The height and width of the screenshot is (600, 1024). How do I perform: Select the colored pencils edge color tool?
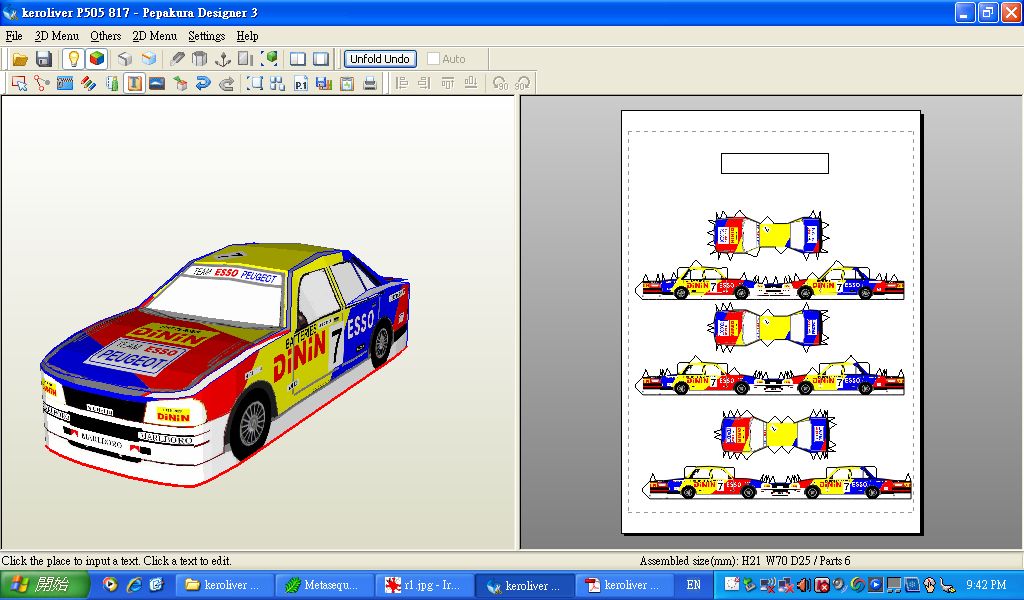pos(88,84)
